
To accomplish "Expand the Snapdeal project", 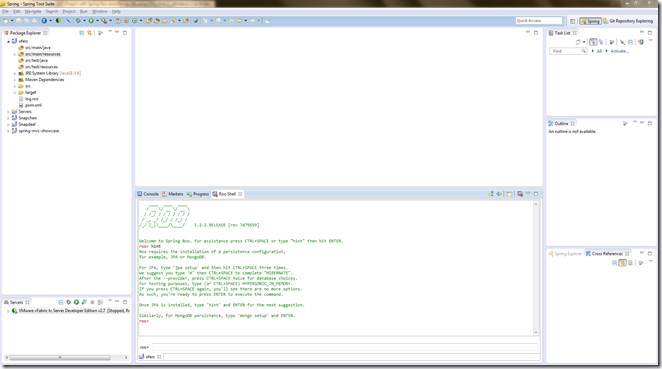I will click(x=8, y=125).
